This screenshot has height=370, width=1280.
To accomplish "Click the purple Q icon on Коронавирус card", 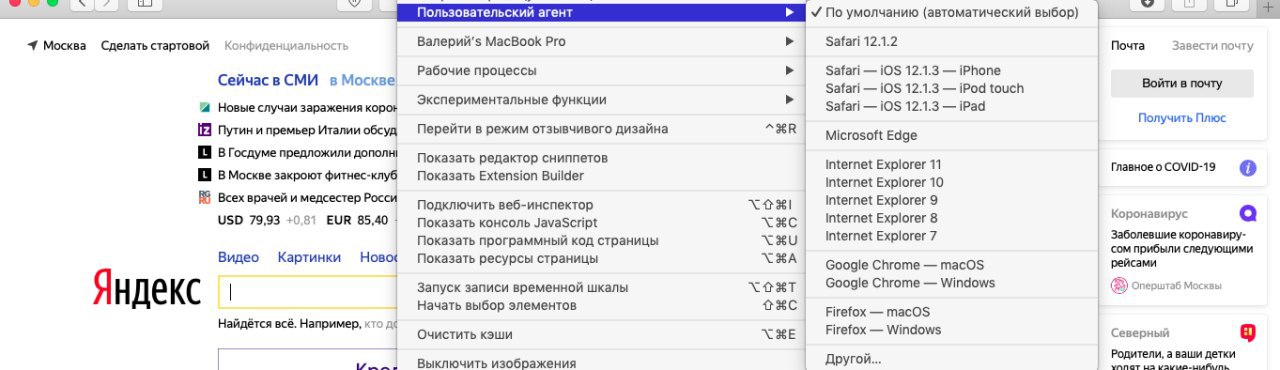I will (x=1248, y=213).
